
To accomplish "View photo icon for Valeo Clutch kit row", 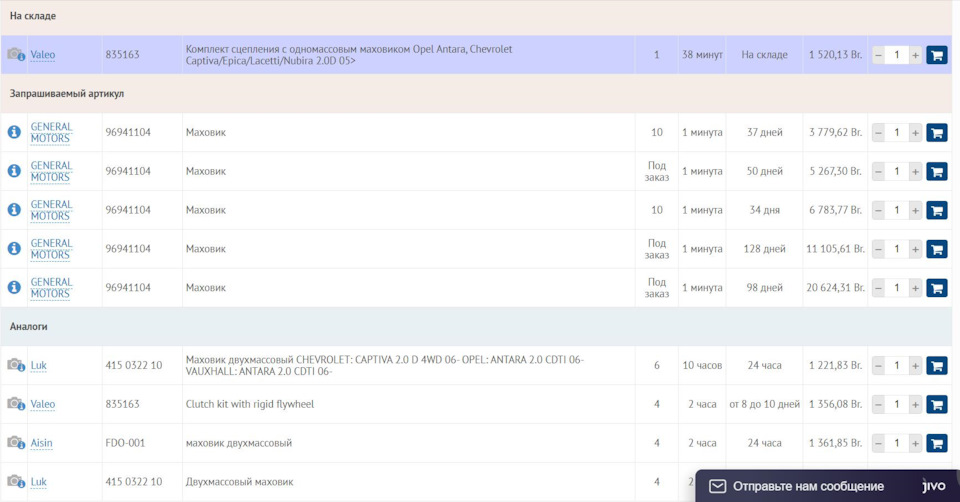I will click(16, 403).
